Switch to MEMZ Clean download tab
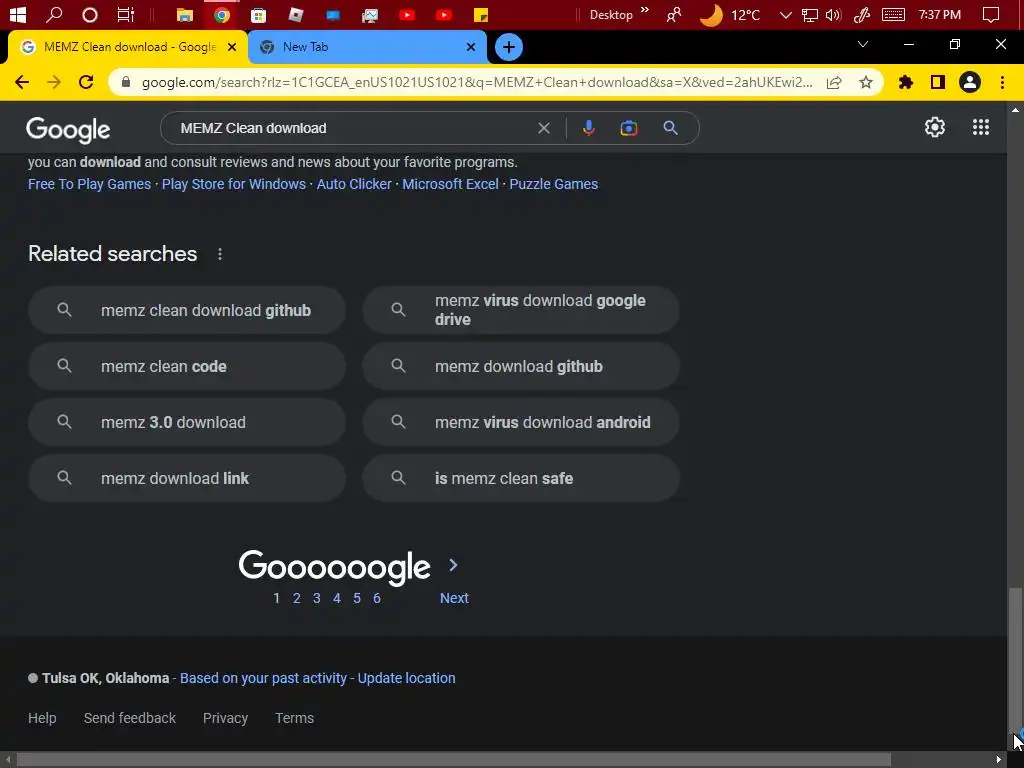1024x768 pixels. coord(127,47)
